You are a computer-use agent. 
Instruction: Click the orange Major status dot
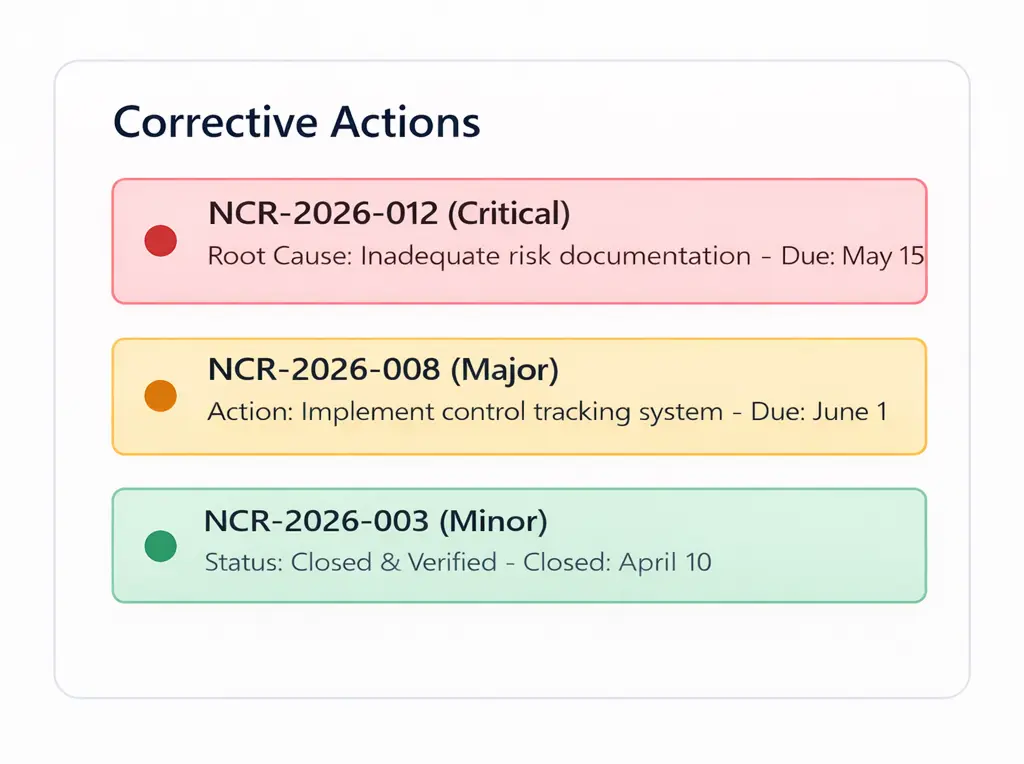[x=161, y=396]
